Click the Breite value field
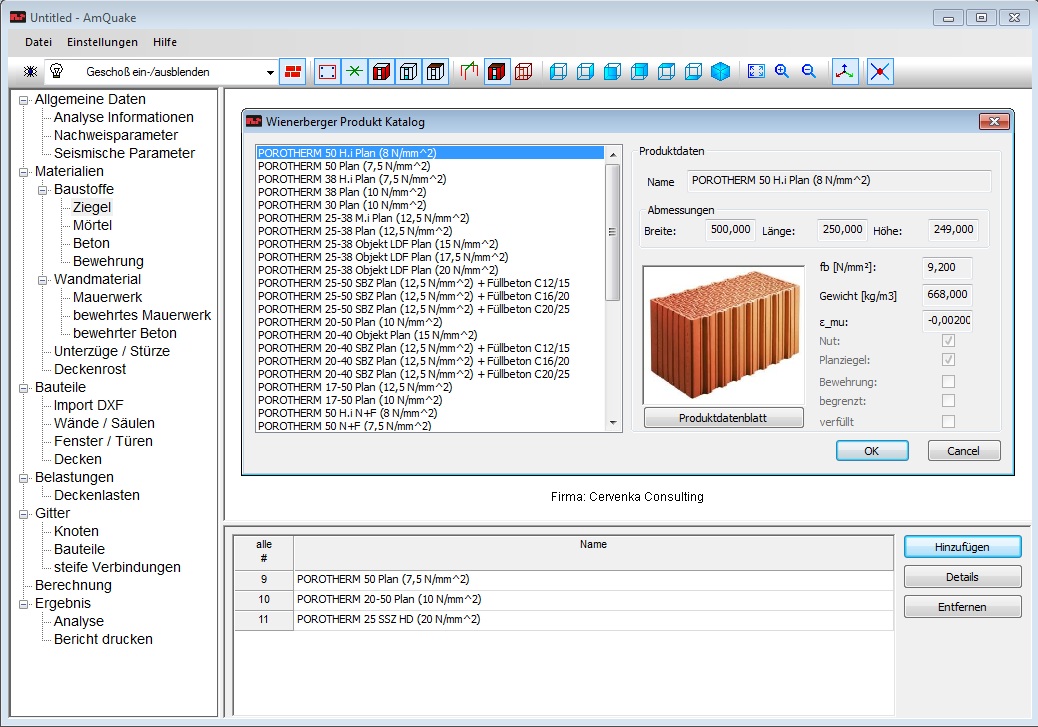The height and width of the screenshot is (727, 1038). [x=730, y=230]
